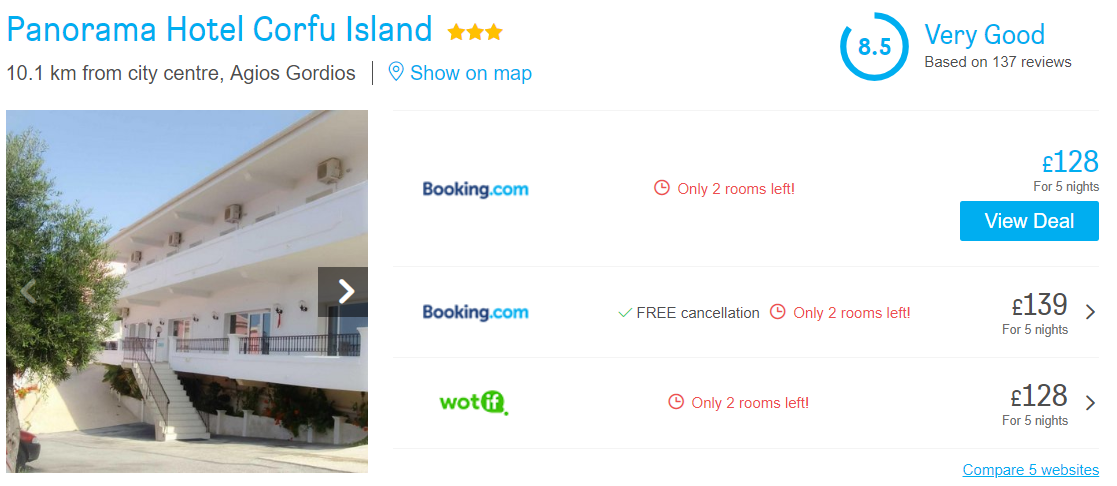This screenshot has height=486, width=1117.
Task: Open Show on map link
Action: (471, 73)
